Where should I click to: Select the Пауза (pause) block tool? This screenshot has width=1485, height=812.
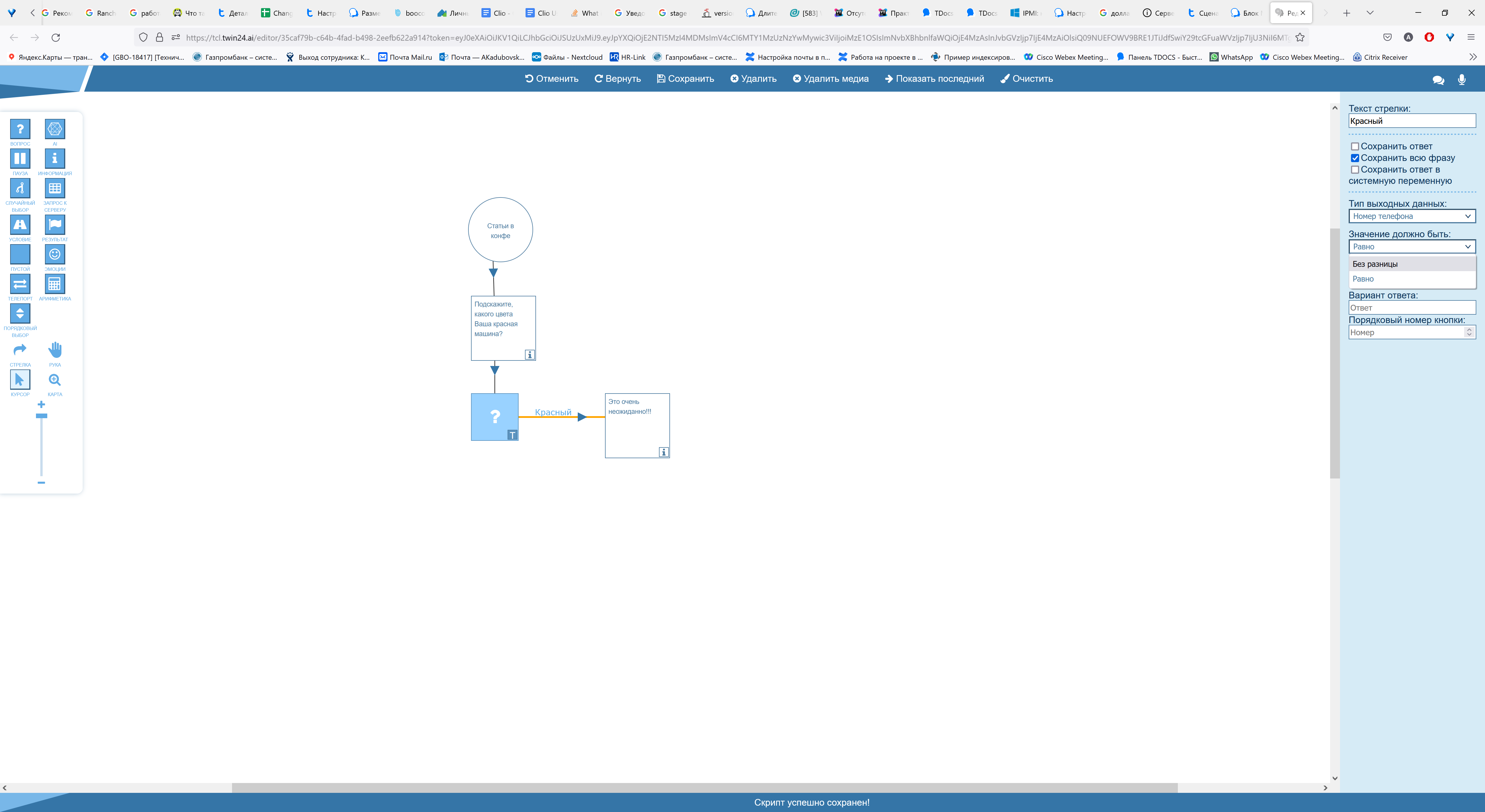[x=20, y=158]
